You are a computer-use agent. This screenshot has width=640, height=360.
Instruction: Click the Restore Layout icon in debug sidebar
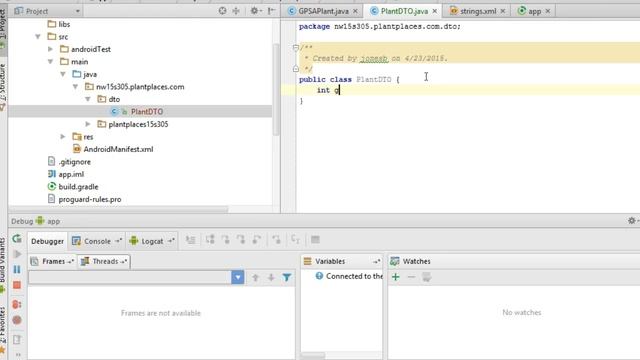17,339
